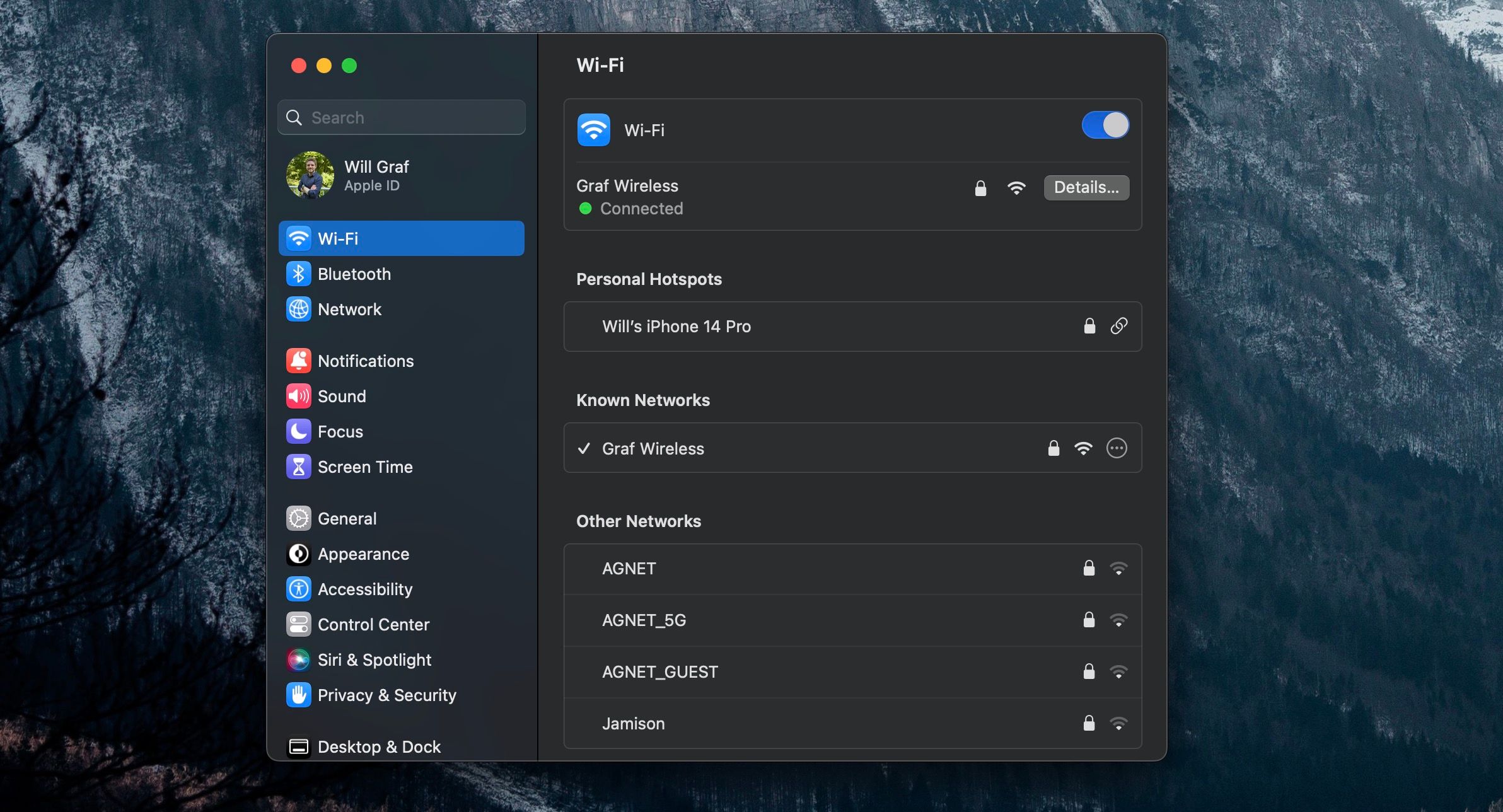Select the Siri & Spotlight icon
The width and height of the screenshot is (1503, 812).
299,659
